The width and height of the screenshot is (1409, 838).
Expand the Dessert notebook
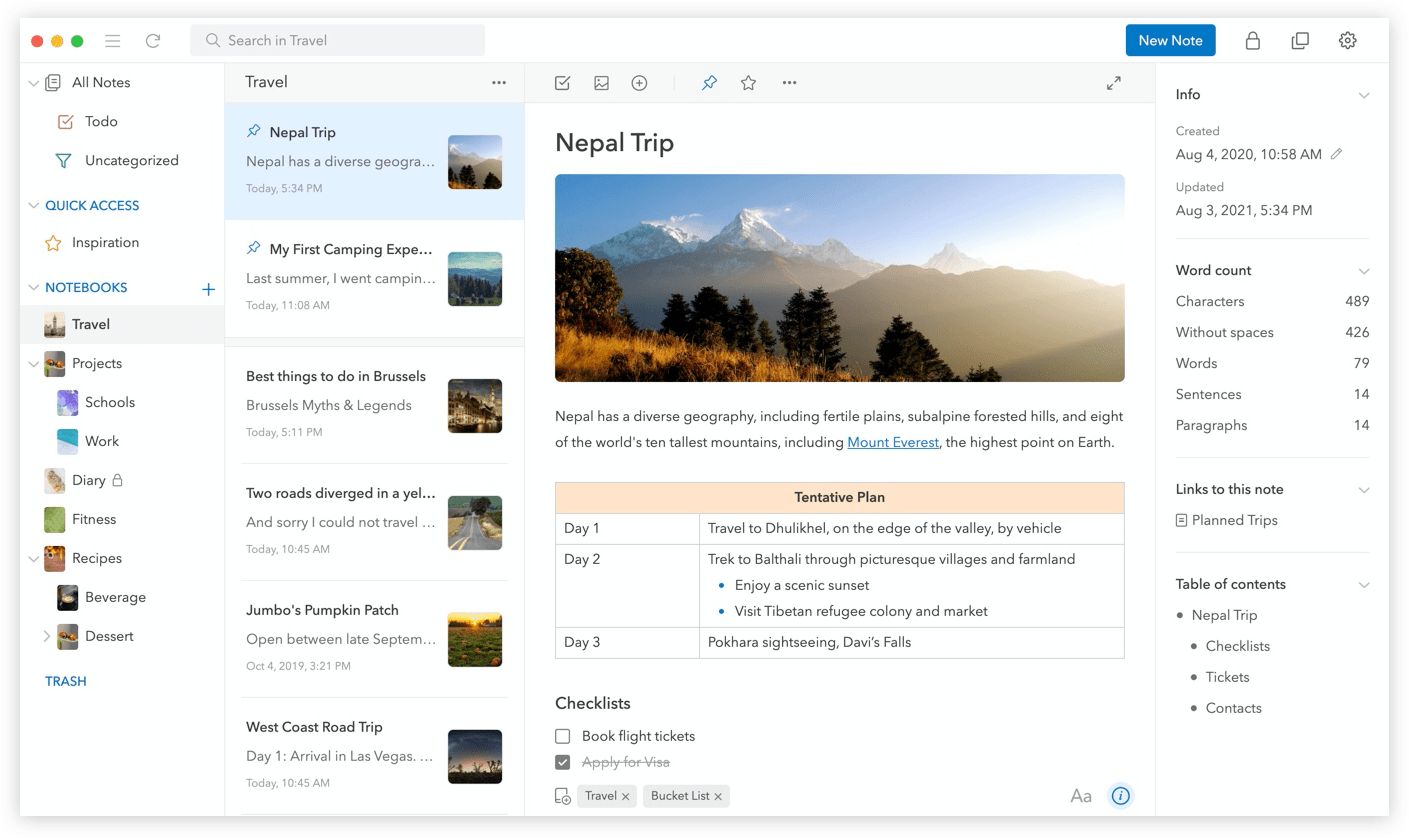(46, 635)
